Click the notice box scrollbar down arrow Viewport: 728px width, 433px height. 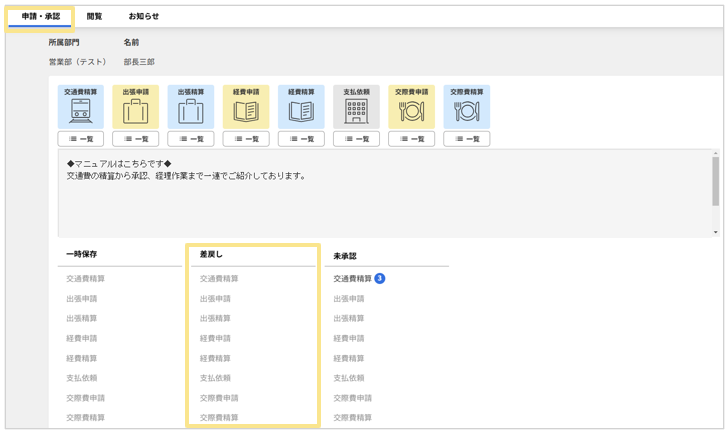pos(715,232)
